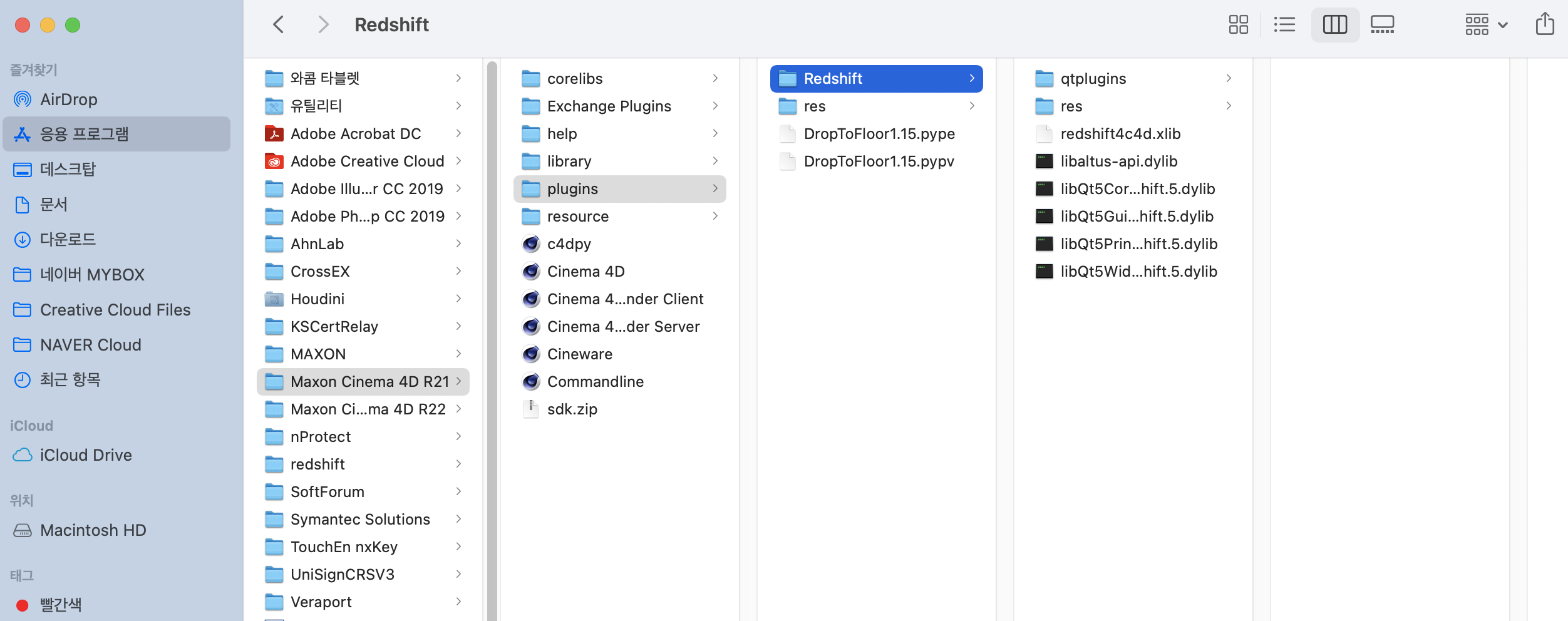Select the res folder under Redshift column
This screenshot has width=1568, height=621.
tap(877, 106)
